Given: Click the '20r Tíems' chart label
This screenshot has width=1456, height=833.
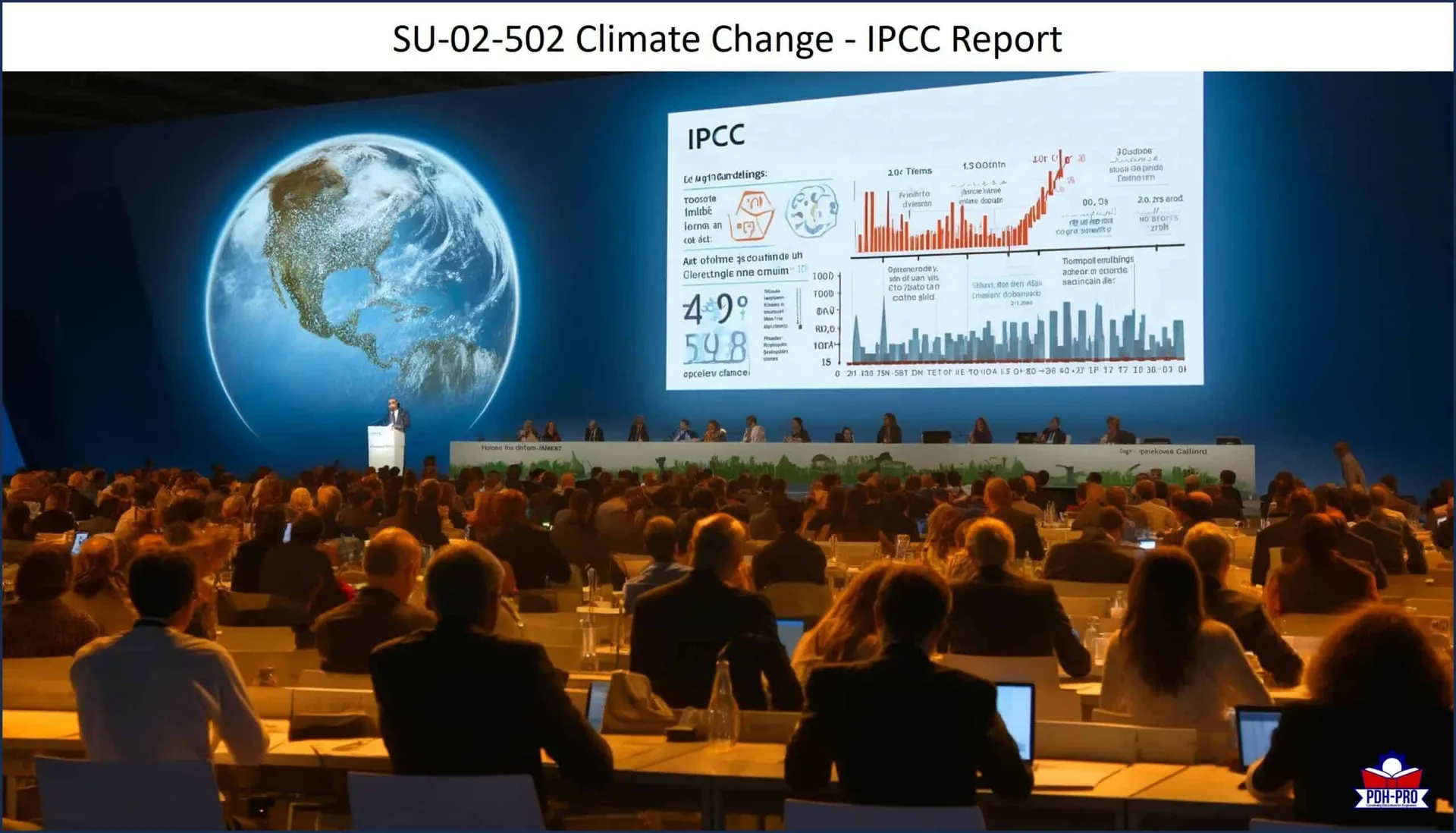Looking at the screenshot, I should [x=909, y=171].
